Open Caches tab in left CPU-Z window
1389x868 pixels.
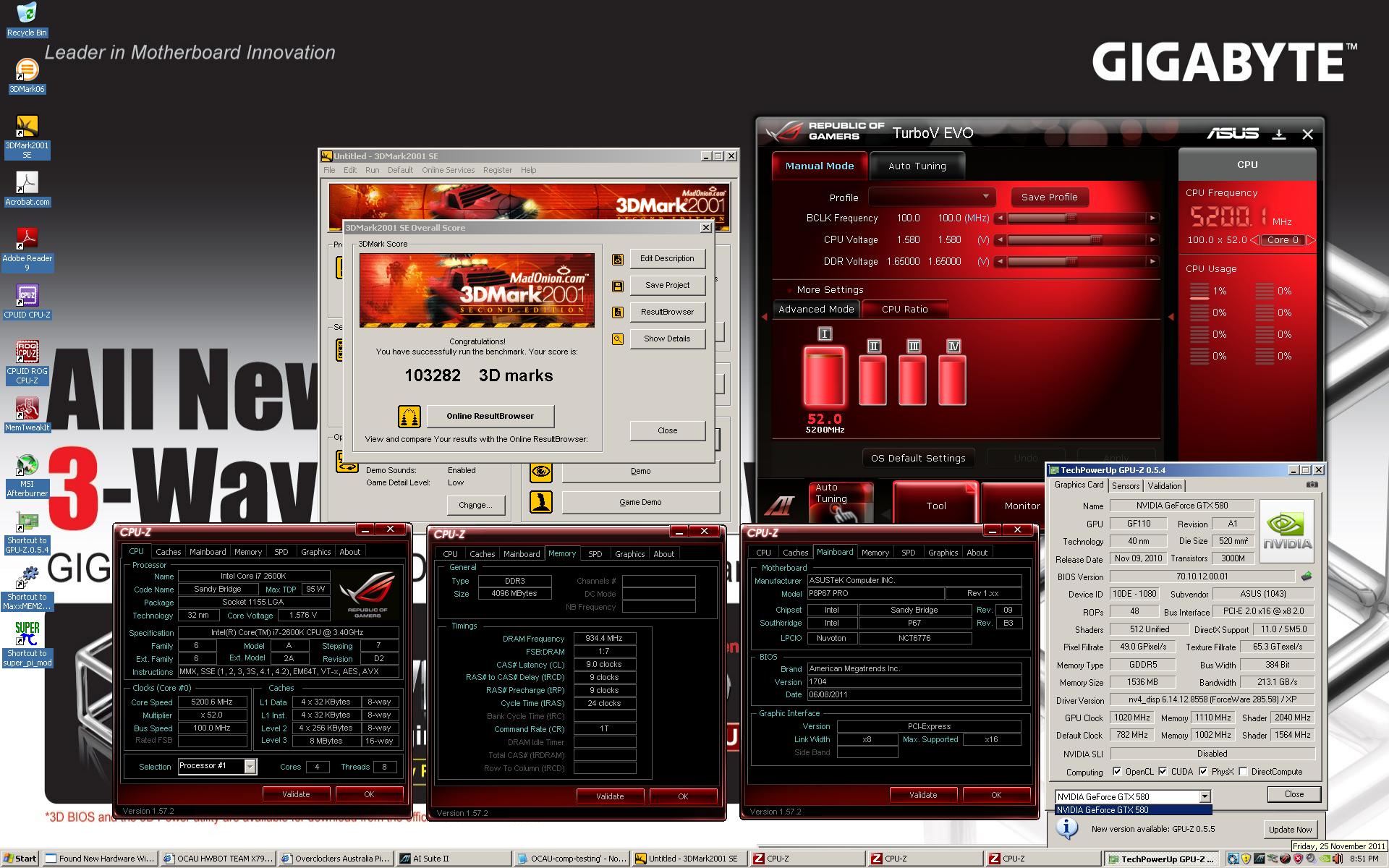168,552
